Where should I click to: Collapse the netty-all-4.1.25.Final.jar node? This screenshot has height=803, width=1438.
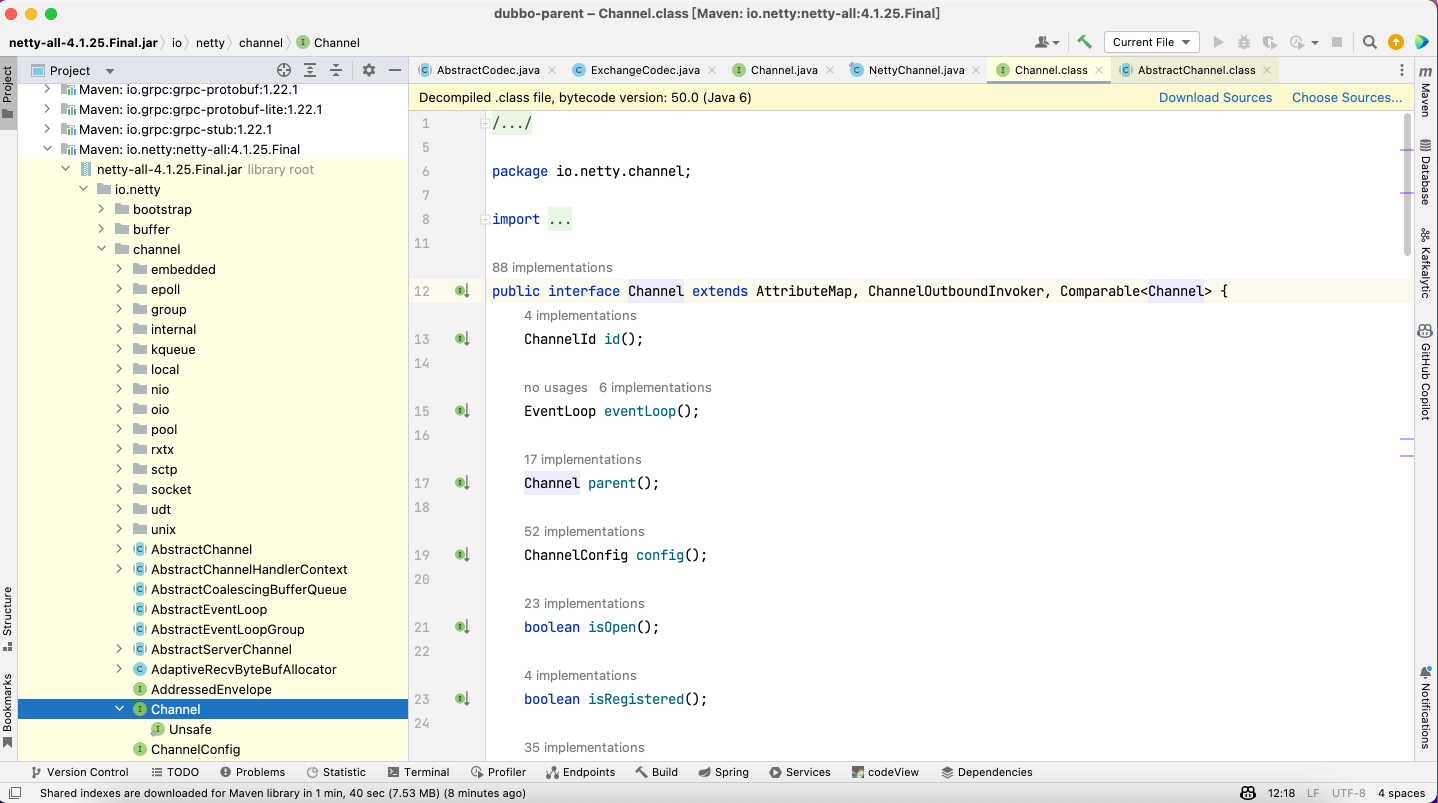click(x=66, y=169)
